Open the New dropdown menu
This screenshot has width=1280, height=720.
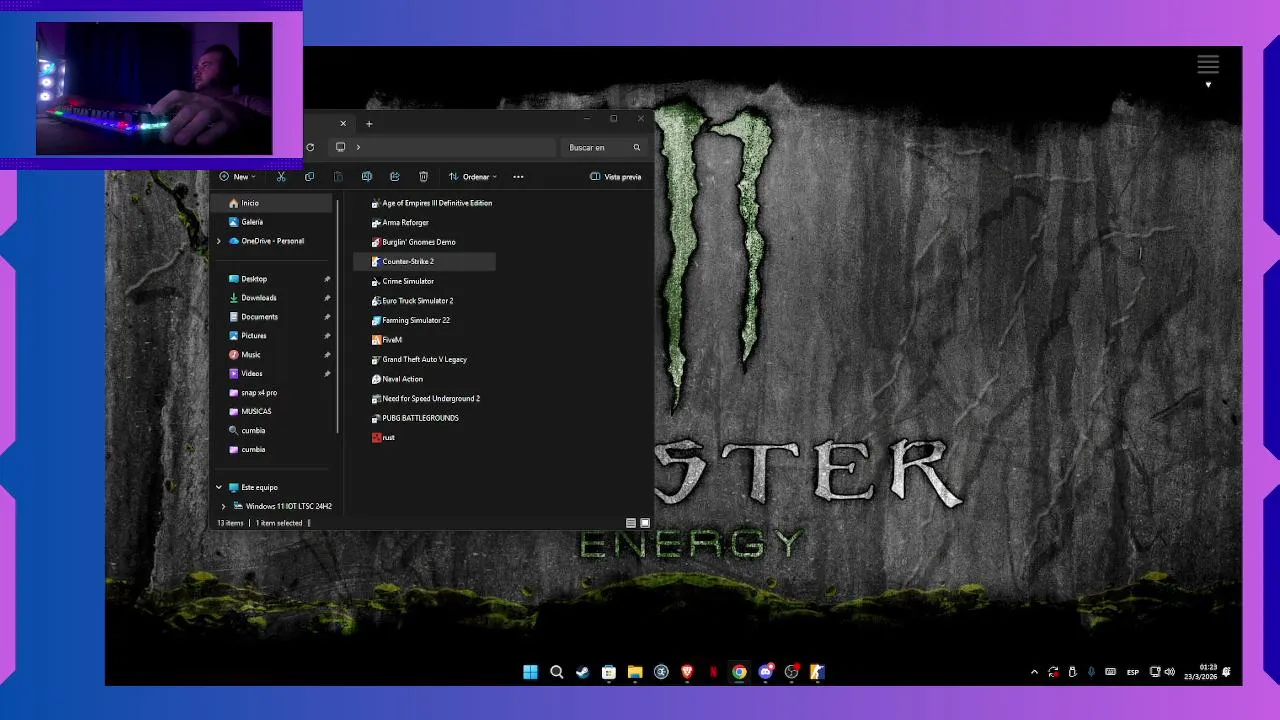[x=238, y=177]
